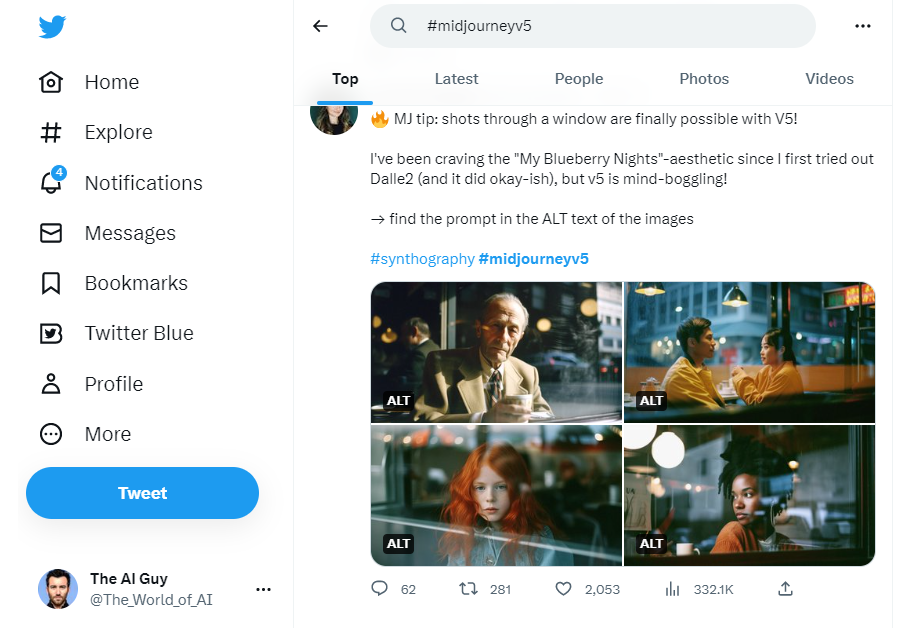The image size is (902, 628).
Task: Expand the More sidebar menu
Action: click(x=50, y=434)
